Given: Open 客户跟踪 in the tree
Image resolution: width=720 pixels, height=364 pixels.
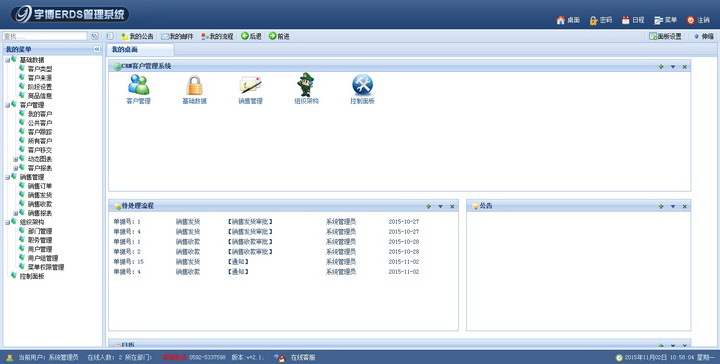Looking at the screenshot, I should [39, 132].
